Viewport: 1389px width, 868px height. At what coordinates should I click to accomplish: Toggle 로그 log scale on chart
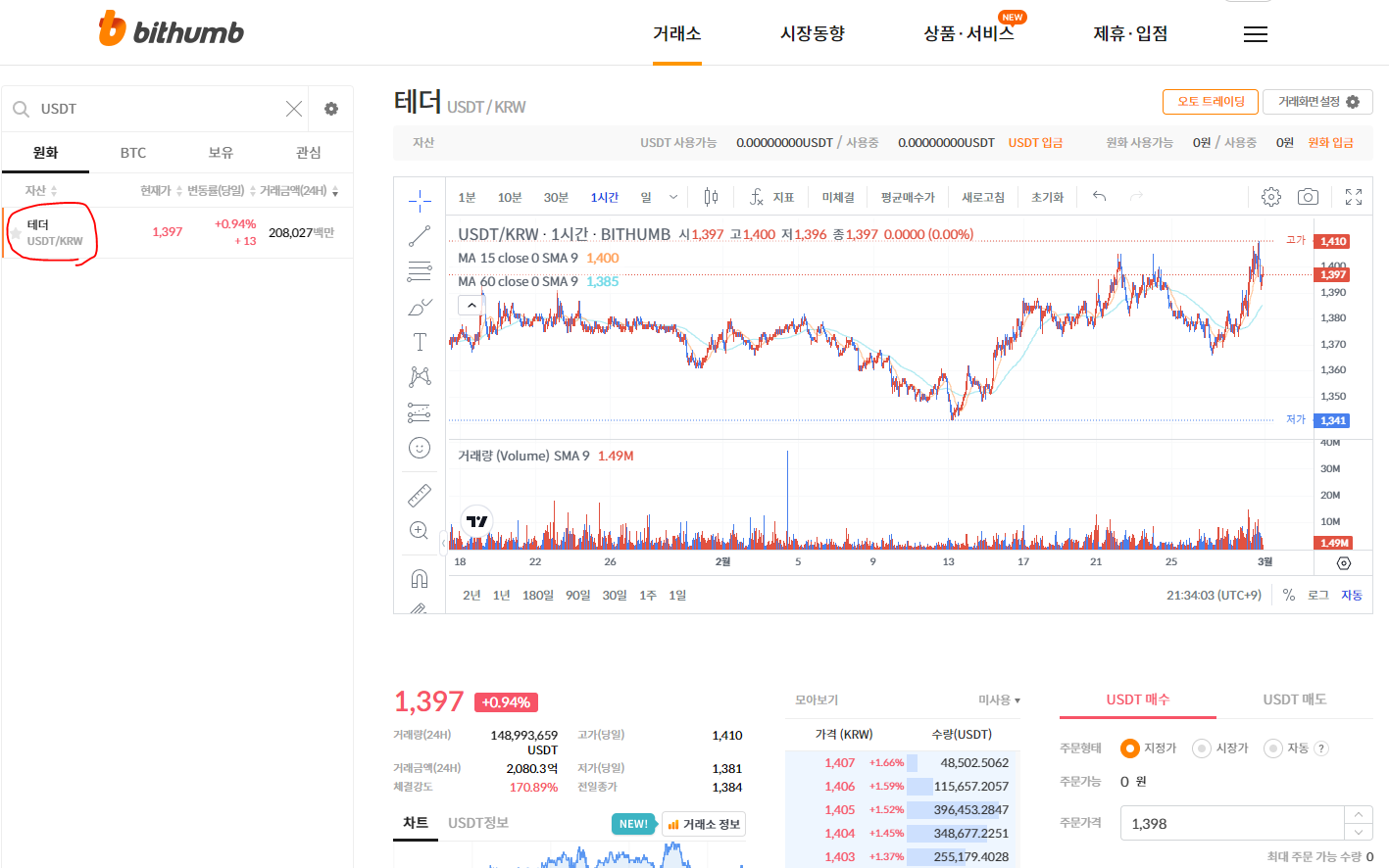click(x=1318, y=595)
